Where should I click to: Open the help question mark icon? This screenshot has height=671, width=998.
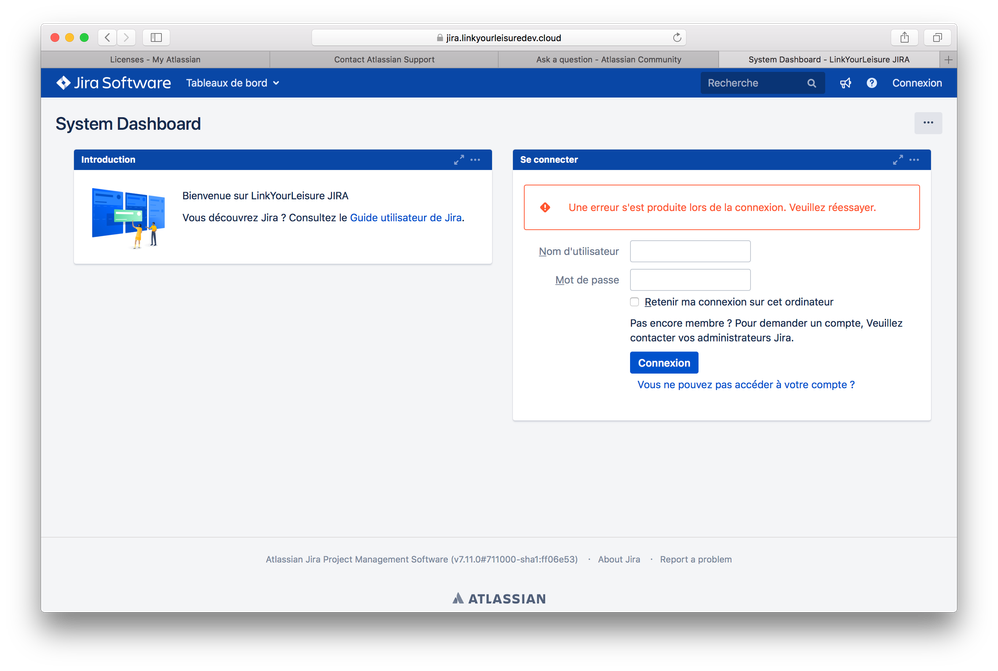pyautogui.click(x=871, y=83)
